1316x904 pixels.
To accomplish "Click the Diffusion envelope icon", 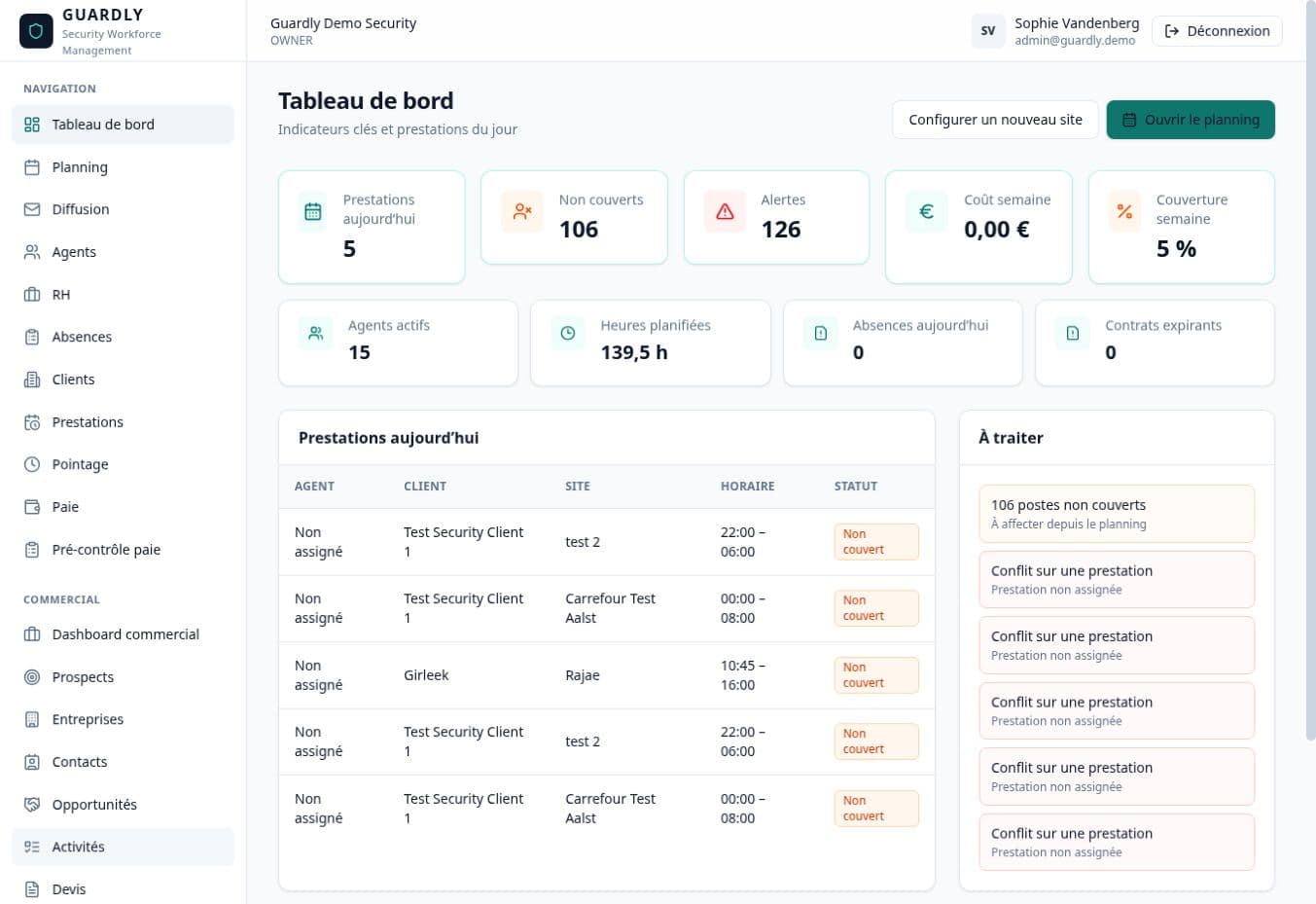I will coord(32,209).
